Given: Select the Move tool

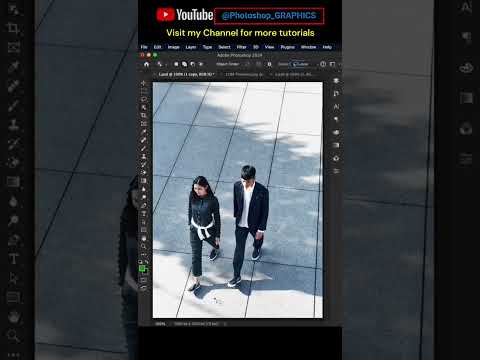Looking at the screenshot, I should coord(144,83).
